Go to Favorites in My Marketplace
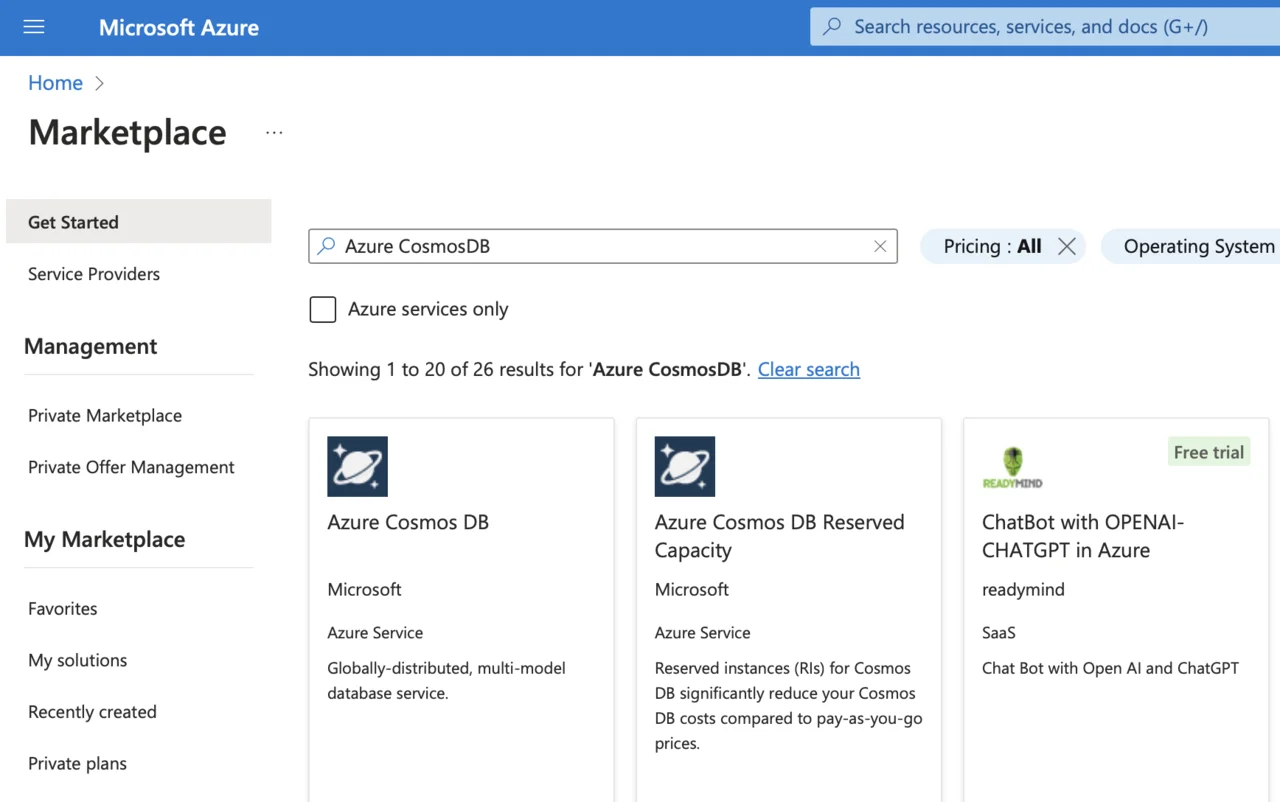 click(x=63, y=608)
